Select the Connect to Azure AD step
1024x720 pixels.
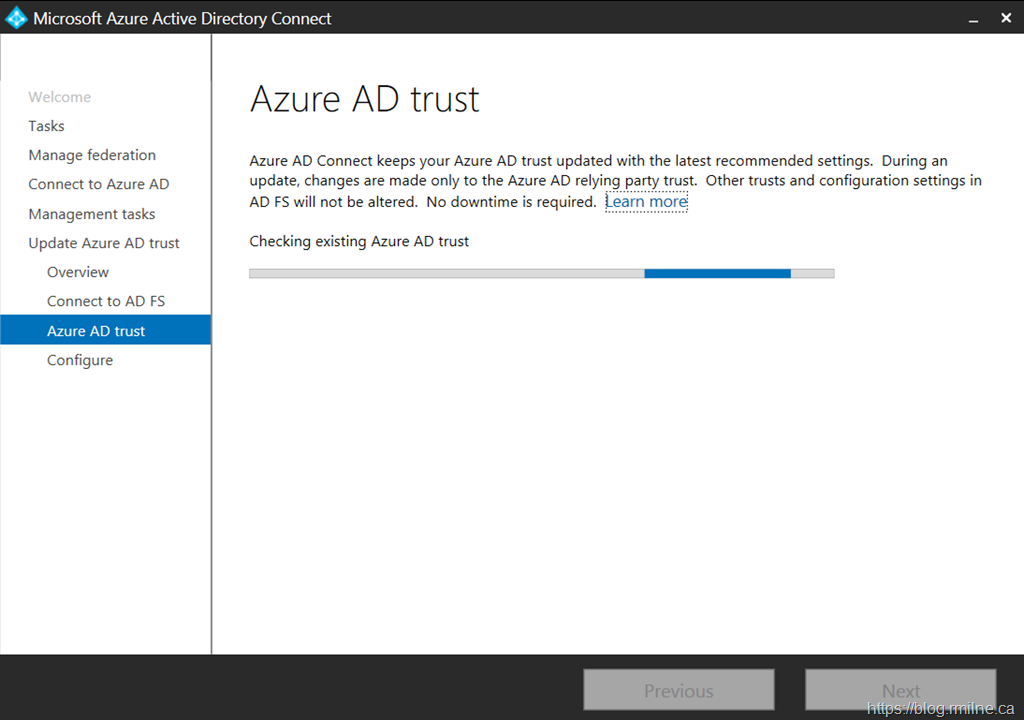coord(98,184)
